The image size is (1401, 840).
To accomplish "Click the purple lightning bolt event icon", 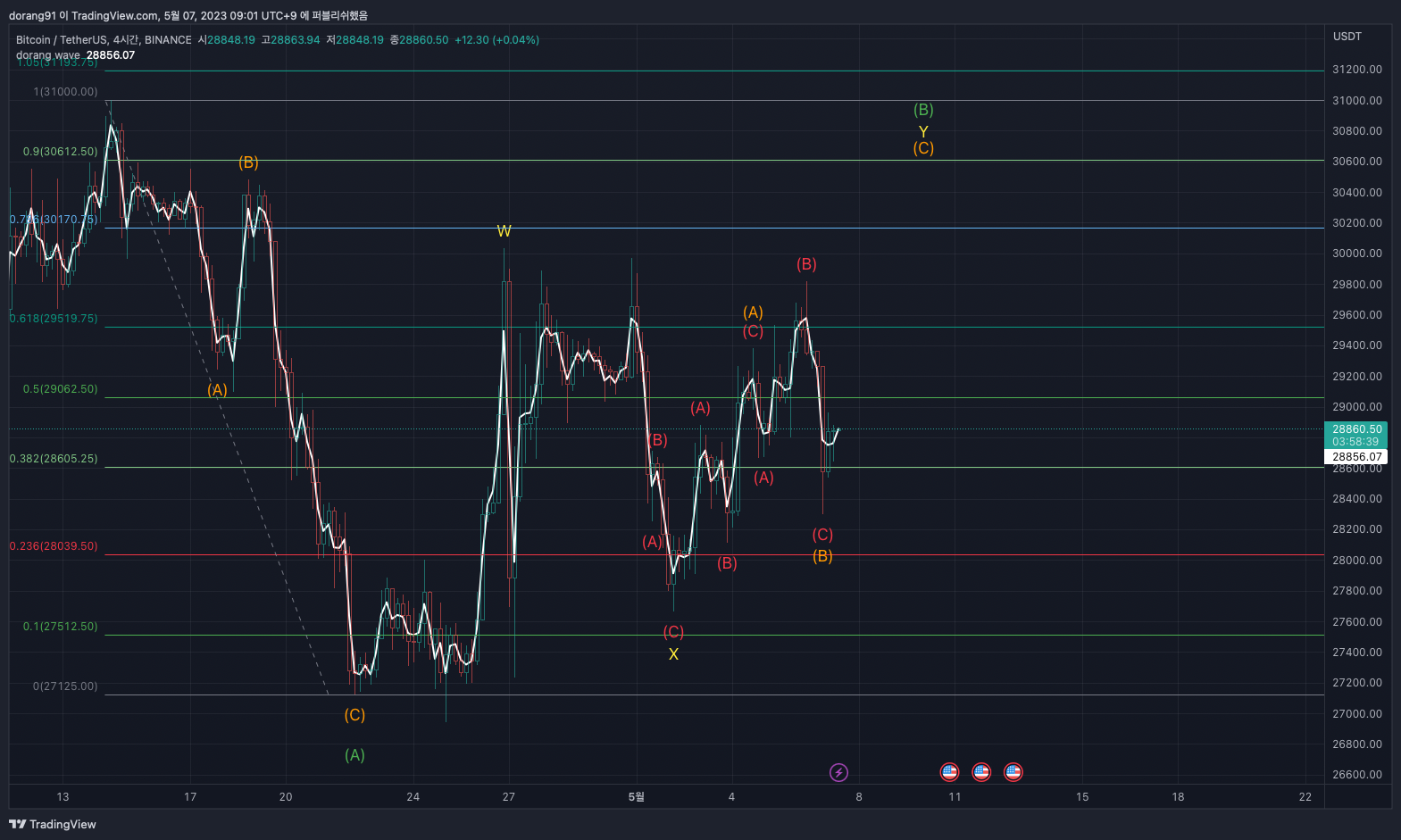I will pos(838,772).
